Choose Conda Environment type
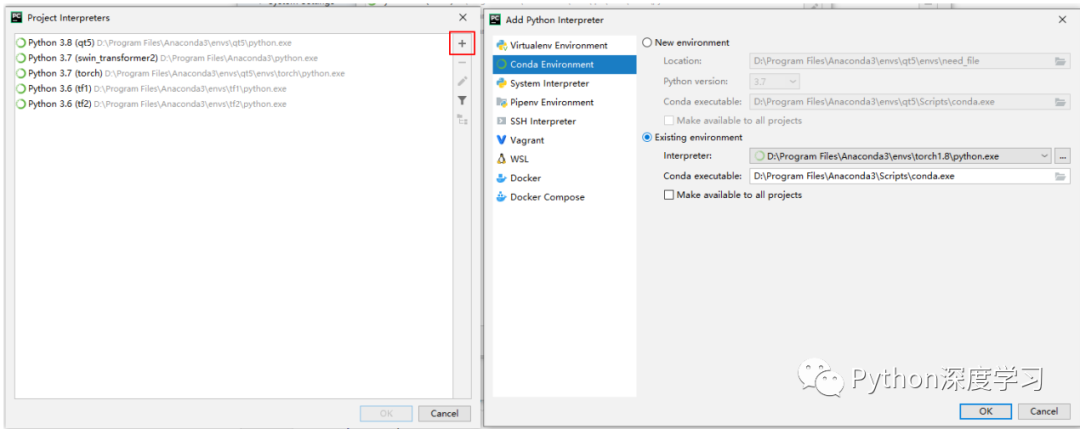Viewport: 1080px width, 429px height. [x=565, y=65]
